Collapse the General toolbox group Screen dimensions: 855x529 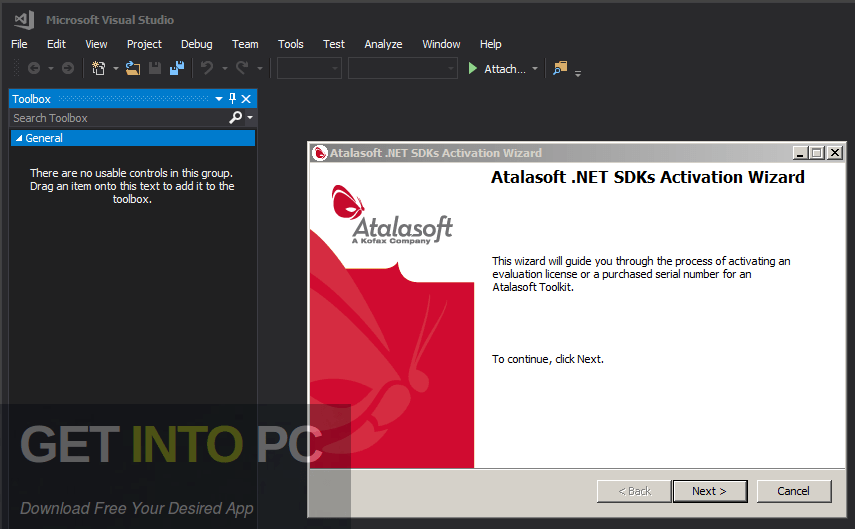tap(19, 139)
